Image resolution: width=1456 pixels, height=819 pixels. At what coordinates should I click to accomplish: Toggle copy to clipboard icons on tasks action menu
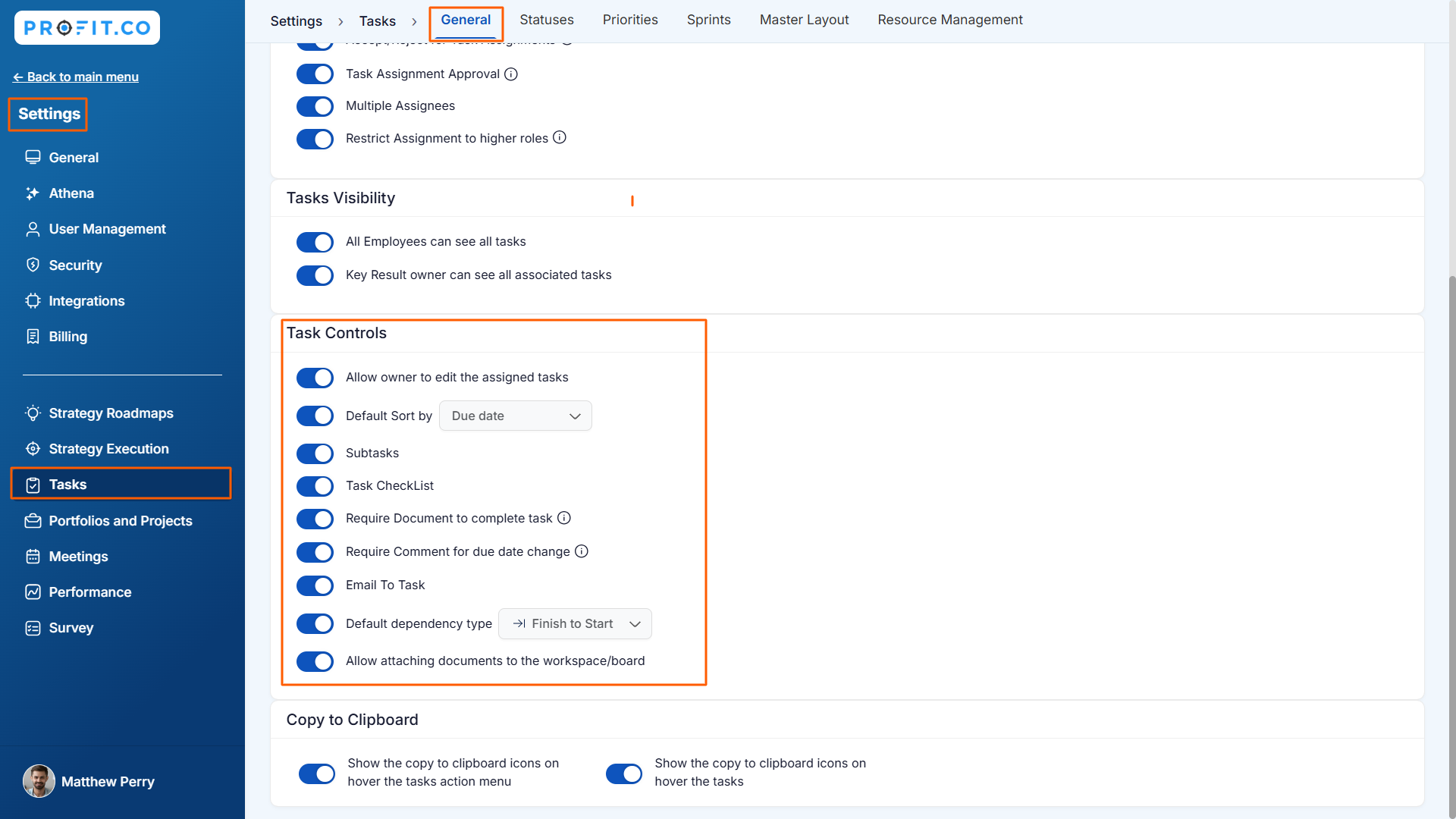tap(317, 773)
